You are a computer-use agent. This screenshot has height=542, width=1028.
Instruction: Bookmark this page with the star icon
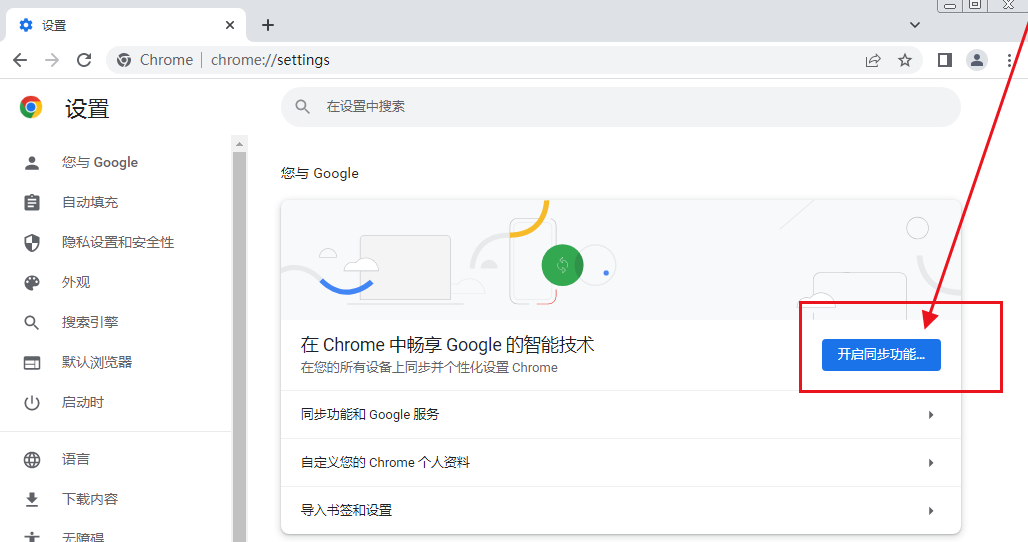coord(905,60)
